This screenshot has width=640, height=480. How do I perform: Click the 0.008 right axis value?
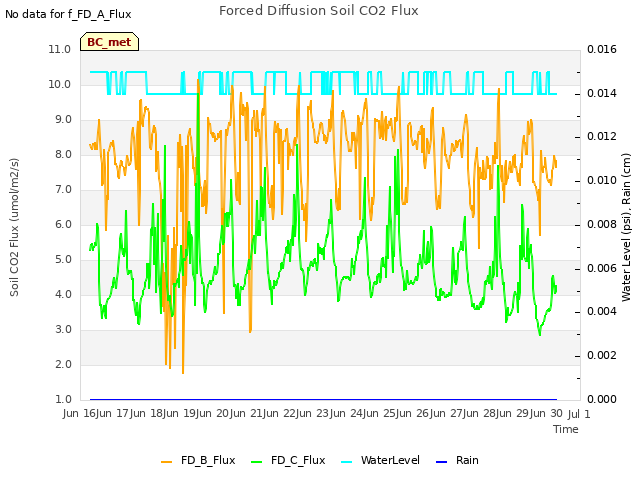[x=602, y=224]
